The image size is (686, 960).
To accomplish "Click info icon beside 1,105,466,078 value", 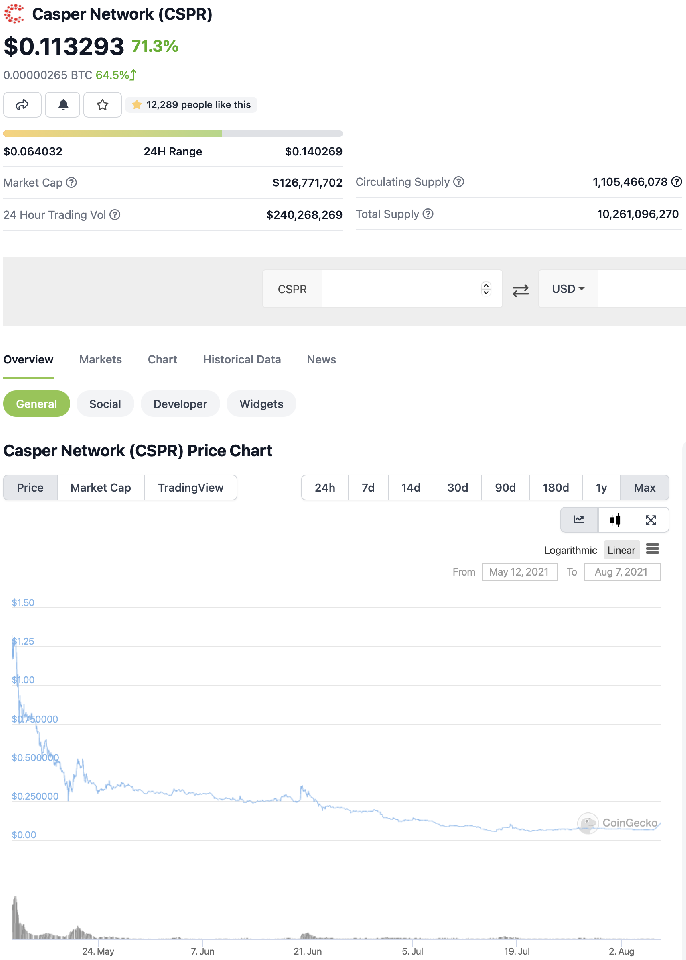I will [676, 182].
